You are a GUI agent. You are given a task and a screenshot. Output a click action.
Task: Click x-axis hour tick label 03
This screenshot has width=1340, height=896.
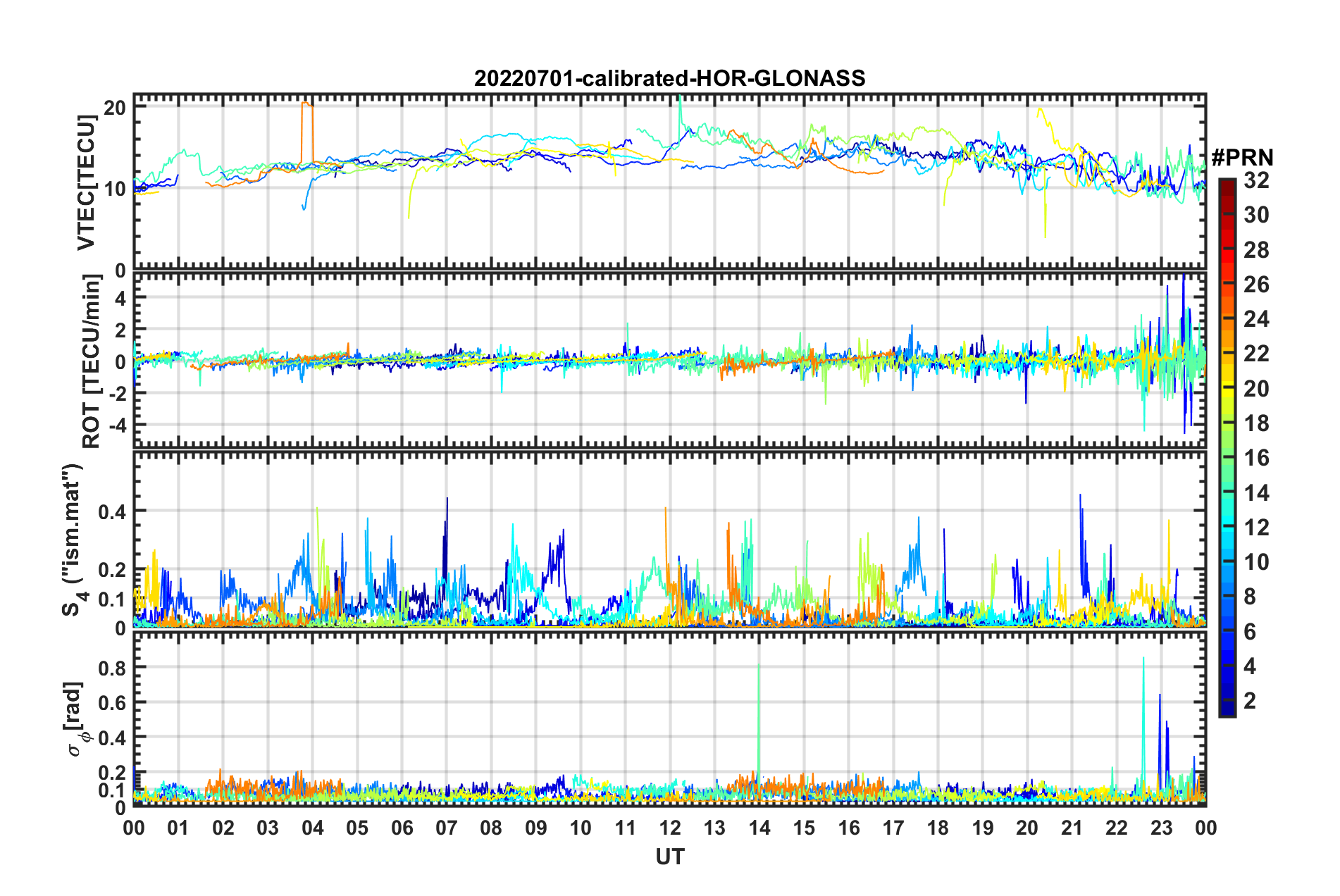[268, 827]
